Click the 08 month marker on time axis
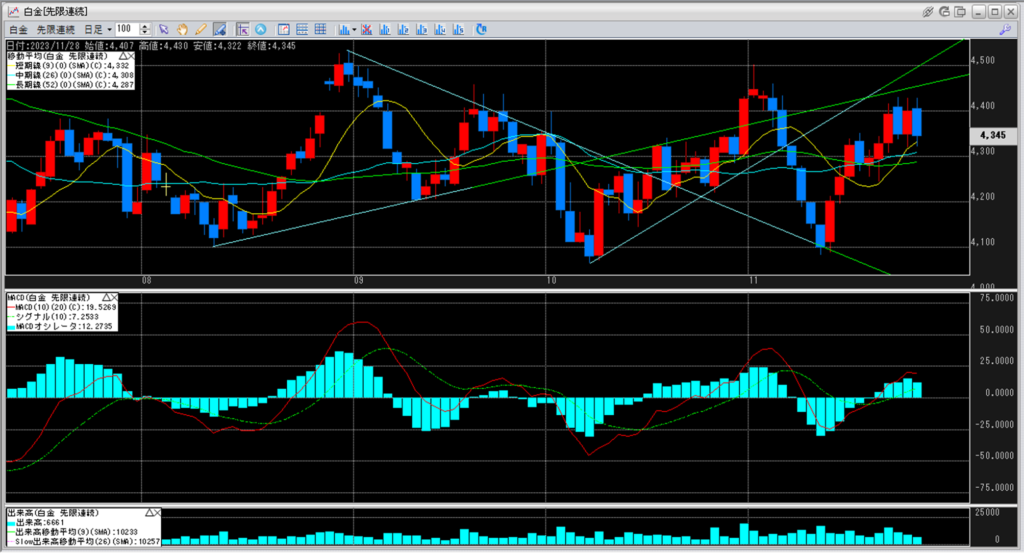The width and height of the screenshot is (1024, 553). (x=147, y=280)
